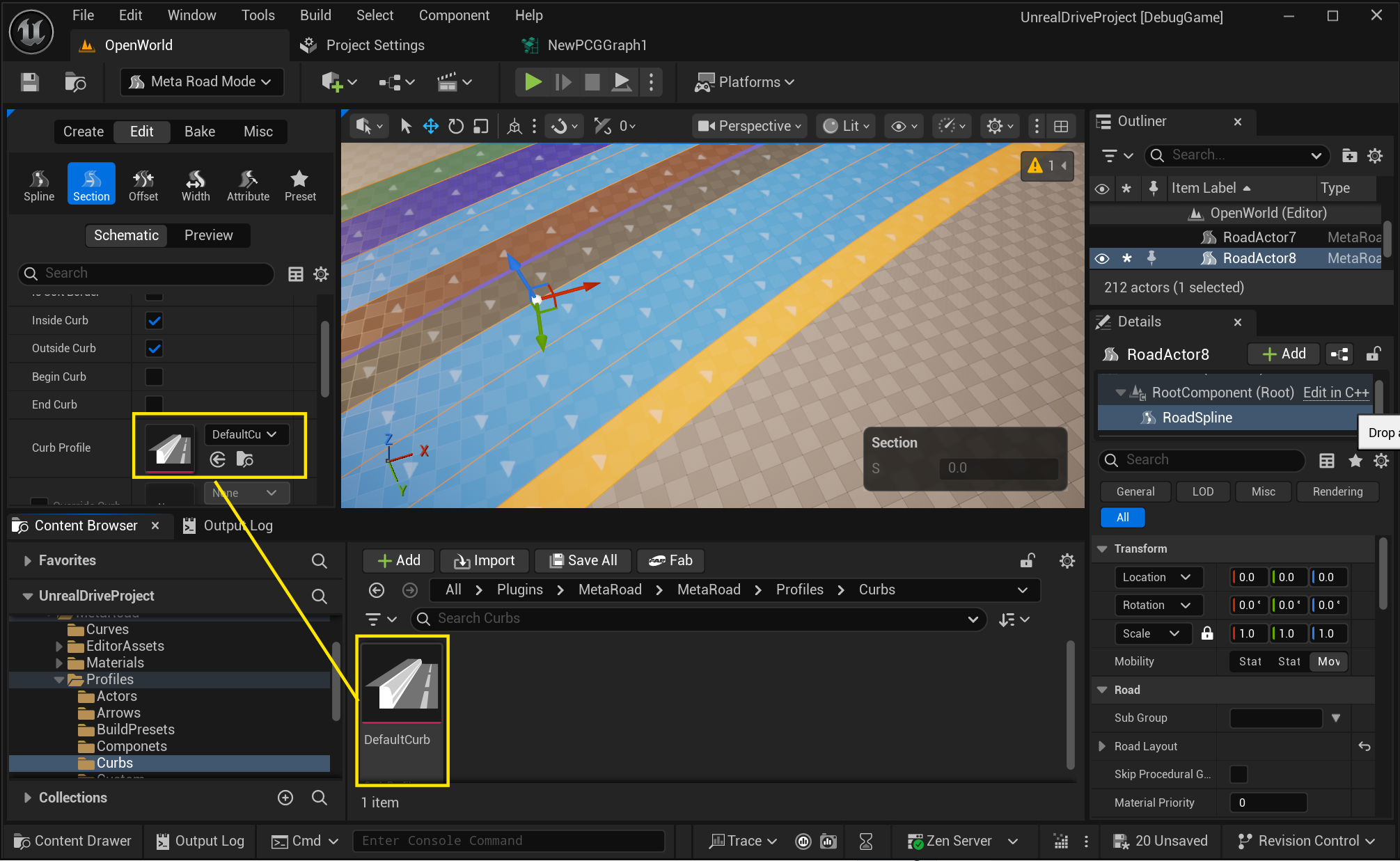This screenshot has width=1400, height=861.
Task: Toggle pin on RoadActor8 row
Action: pyautogui.click(x=1151, y=258)
